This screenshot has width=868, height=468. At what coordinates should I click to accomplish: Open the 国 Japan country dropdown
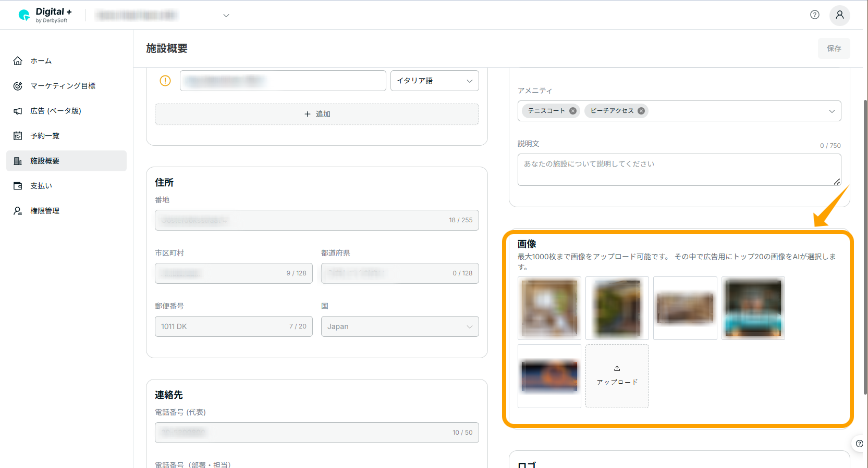click(x=400, y=327)
